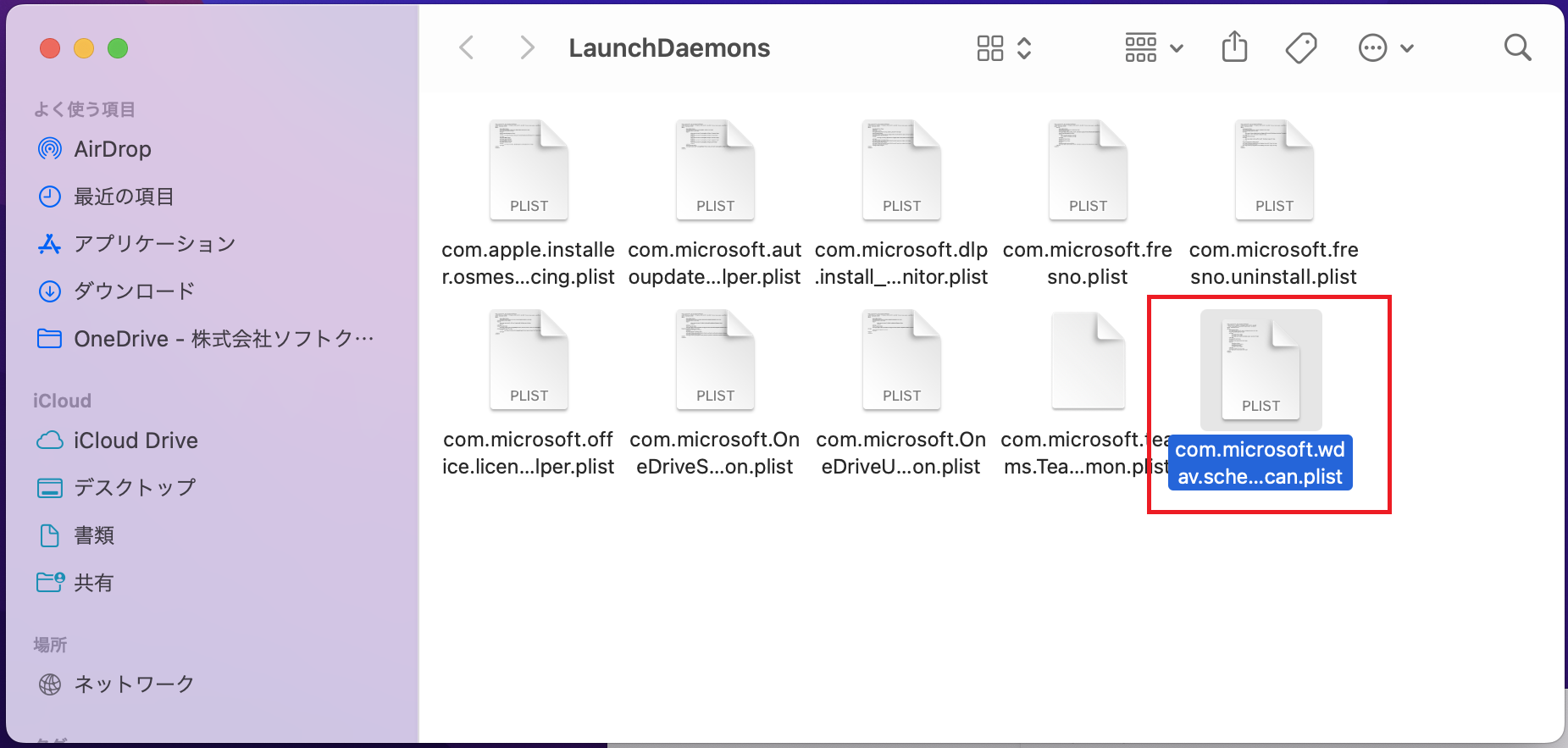Select com.microsoft.office.licen...lper.plist file icon

click(529, 359)
